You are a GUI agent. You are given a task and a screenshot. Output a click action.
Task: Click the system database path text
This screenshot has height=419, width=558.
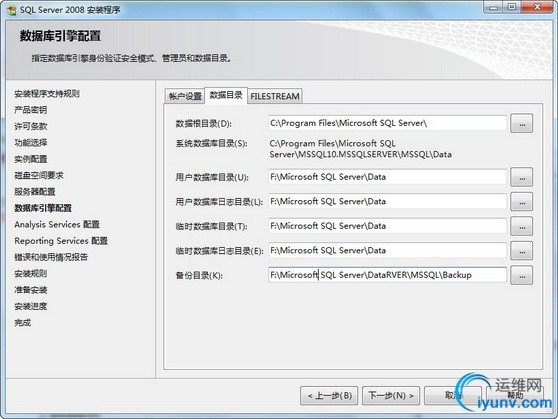tap(360, 149)
